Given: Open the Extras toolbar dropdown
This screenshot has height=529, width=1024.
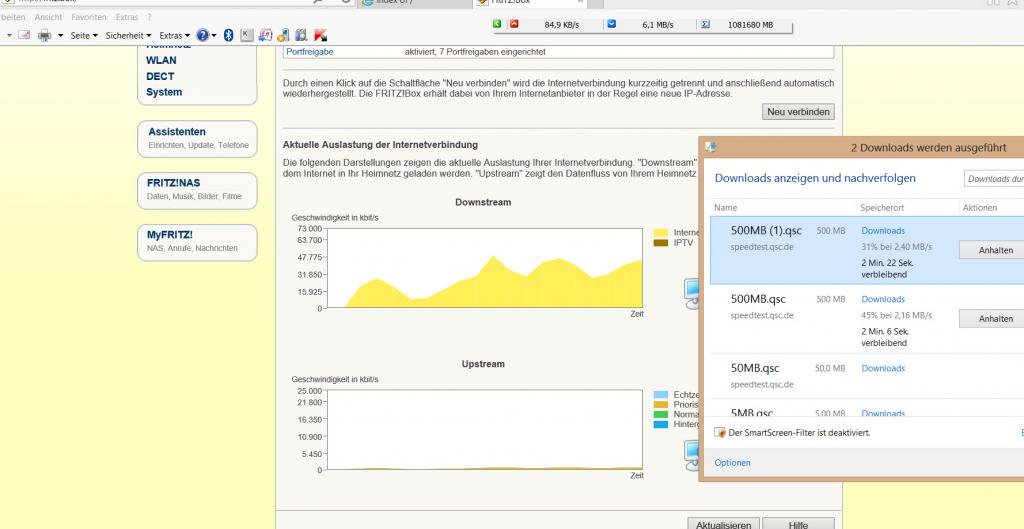Looking at the screenshot, I should pyautogui.click(x=174, y=35).
